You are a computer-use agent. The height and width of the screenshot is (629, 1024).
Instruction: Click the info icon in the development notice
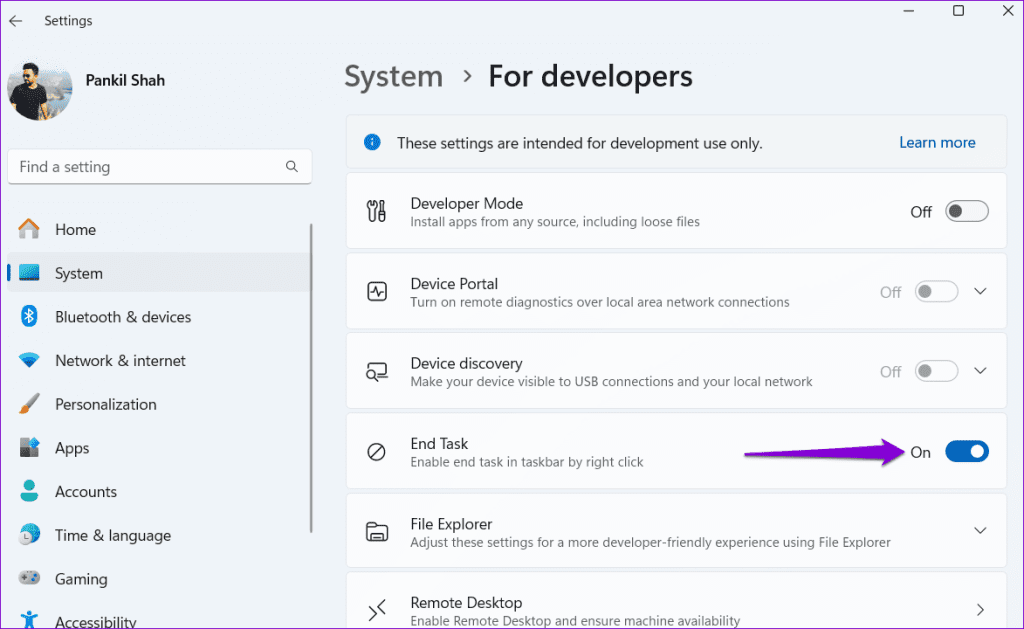(372, 142)
